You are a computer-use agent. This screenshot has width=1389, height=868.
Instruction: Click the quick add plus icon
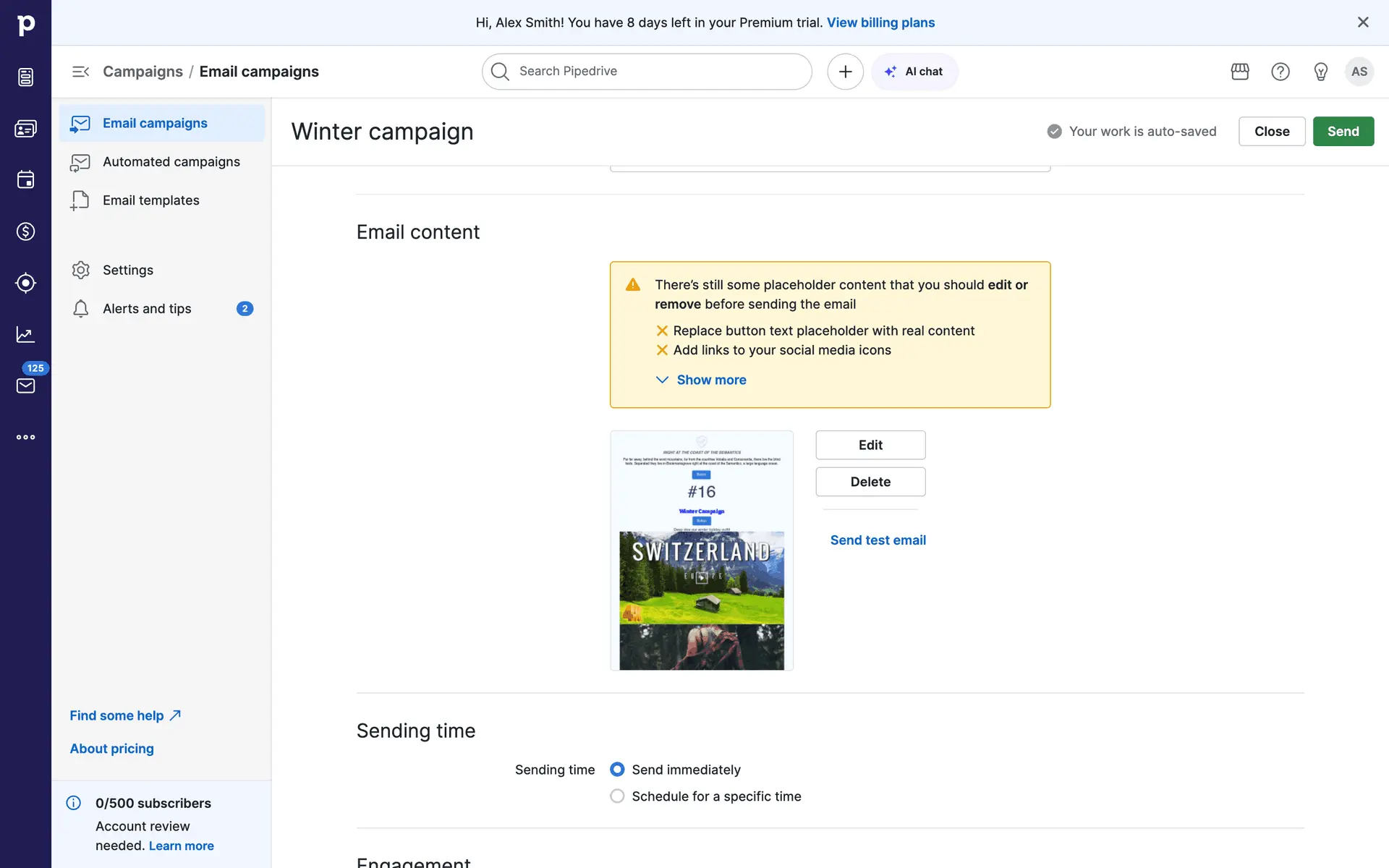(845, 72)
